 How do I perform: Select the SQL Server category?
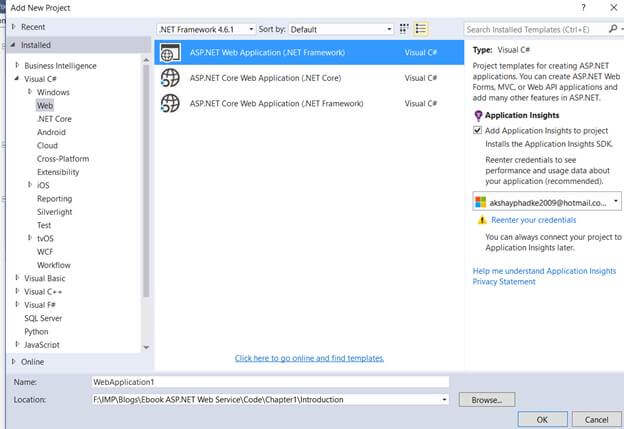(43, 318)
